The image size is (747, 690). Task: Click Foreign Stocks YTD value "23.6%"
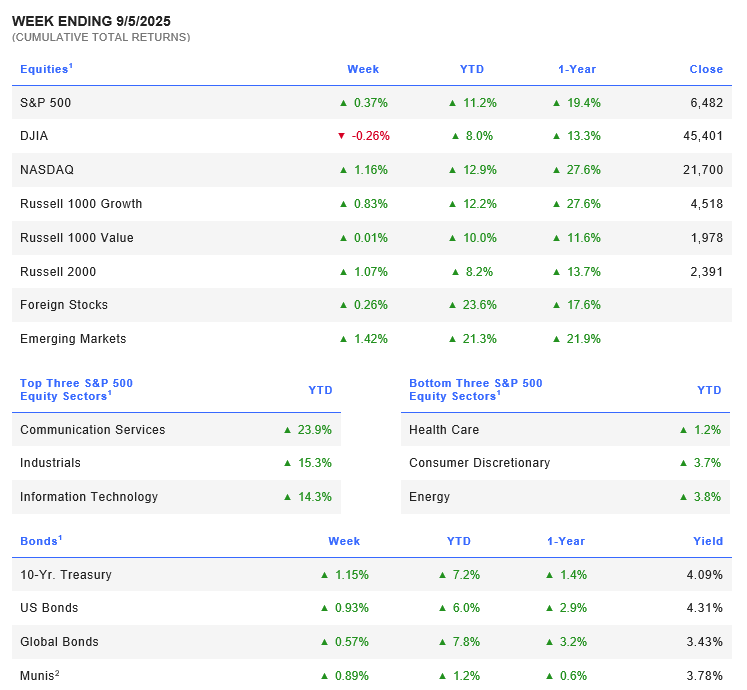coord(480,305)
